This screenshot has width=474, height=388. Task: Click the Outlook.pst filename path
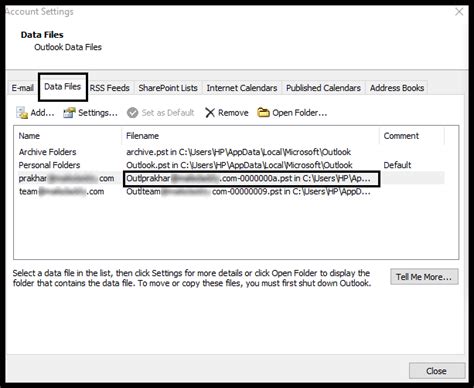tap(239, 165)
